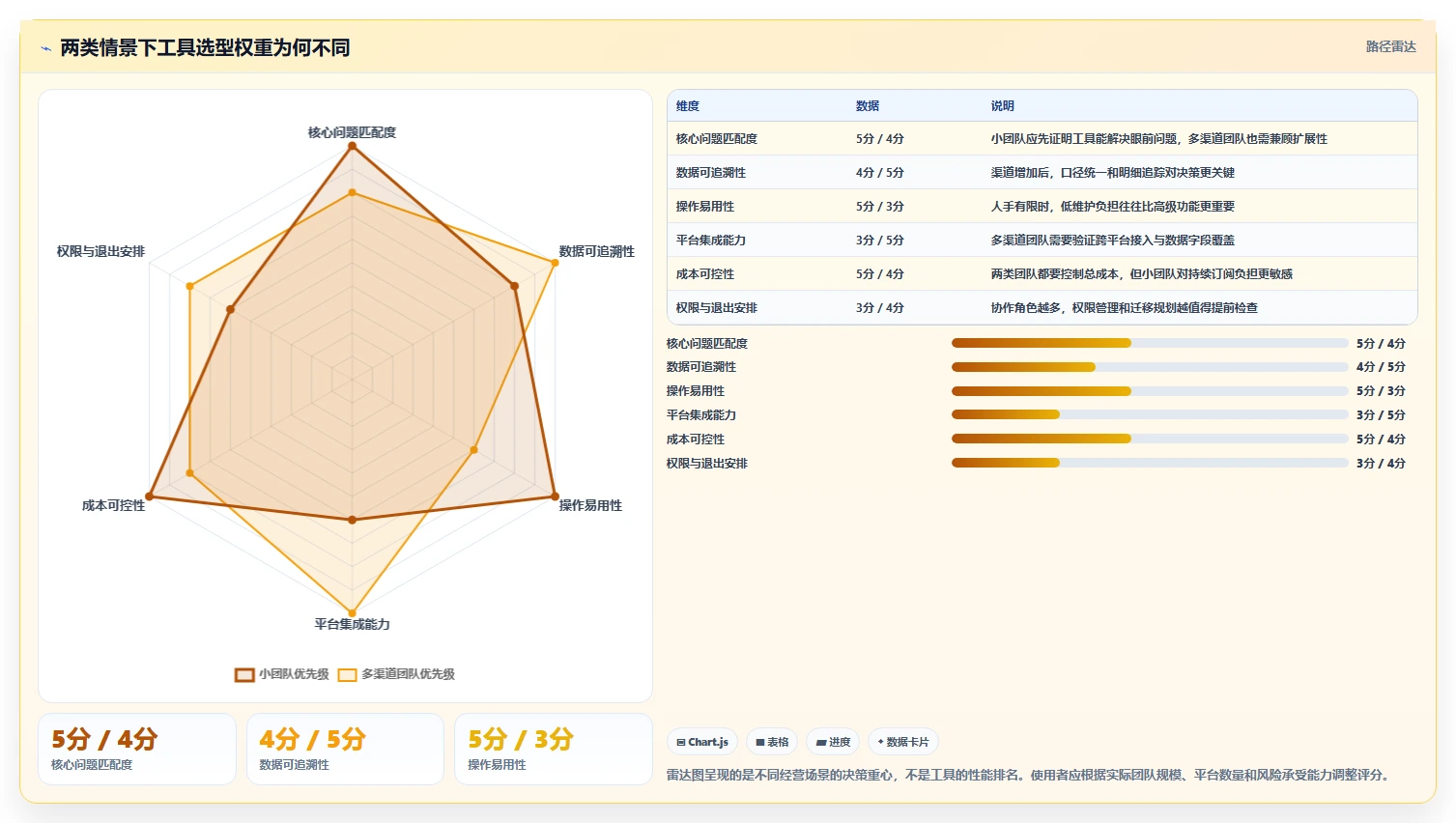This screenshot has width=1456, height=823.
Task: Click the header icon beside the title
Action: (x=45, y=48)
